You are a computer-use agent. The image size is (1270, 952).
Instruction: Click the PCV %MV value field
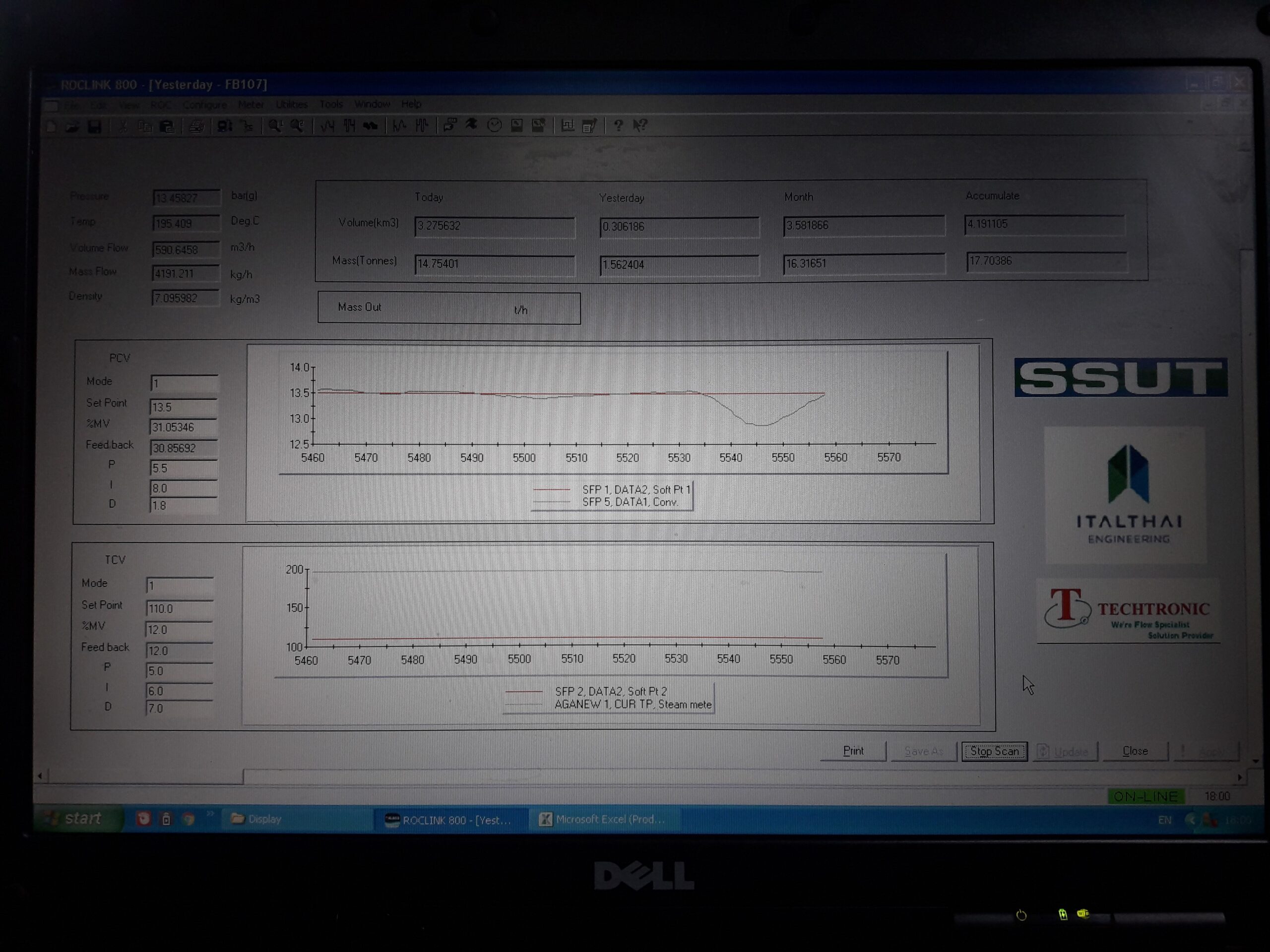(183, 427)
